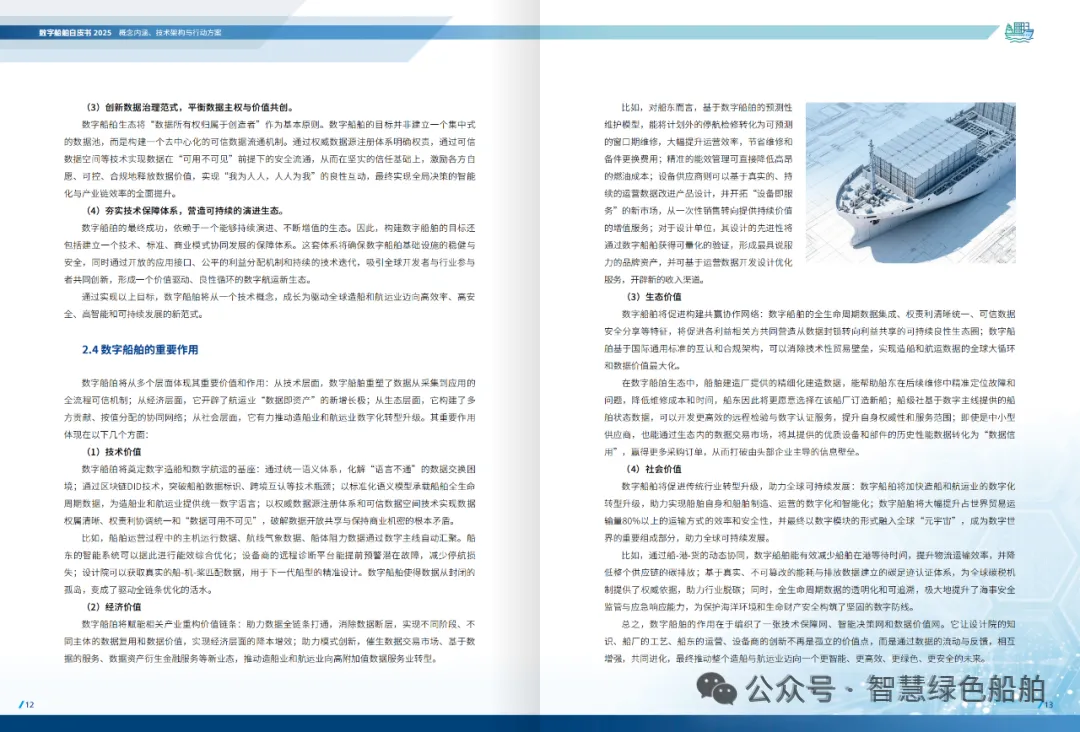This screenshot has height=732, width=1080.
Task: Click paragraph starting 数字船舶将从多个层面
Action: (x=269, y=408)
